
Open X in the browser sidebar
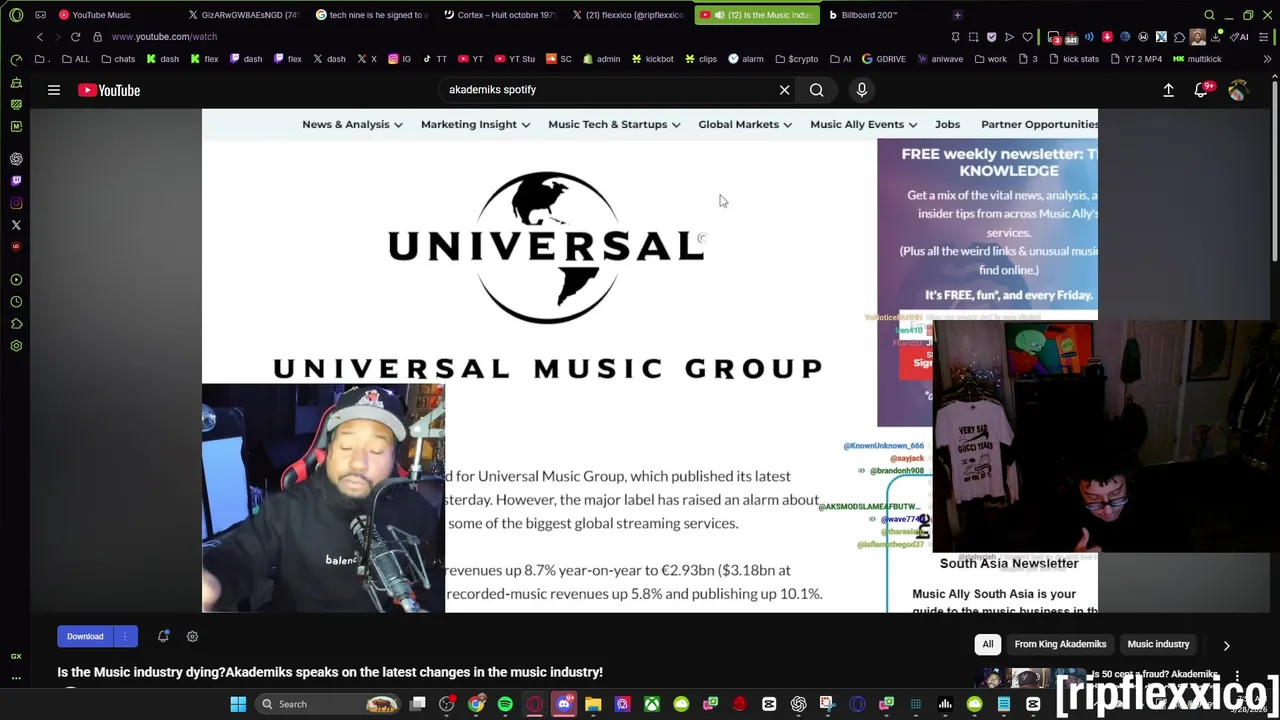[x=16, y=225]
